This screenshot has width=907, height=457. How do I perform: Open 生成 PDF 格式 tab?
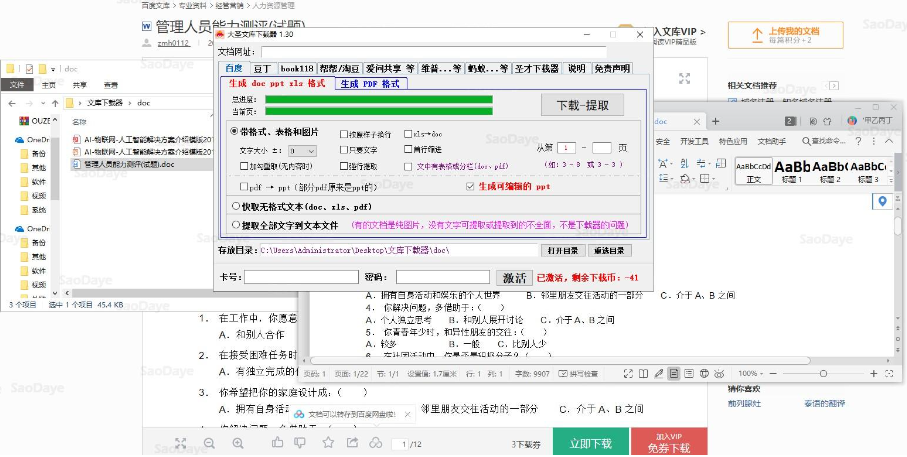tap(370, 84)
